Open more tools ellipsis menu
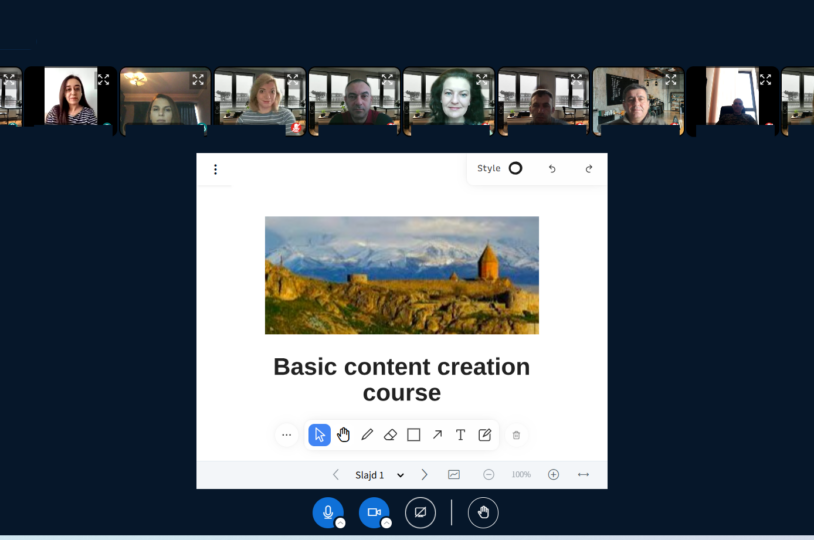The height and width of the screenshot is (540, 814). tap(287, 435)
